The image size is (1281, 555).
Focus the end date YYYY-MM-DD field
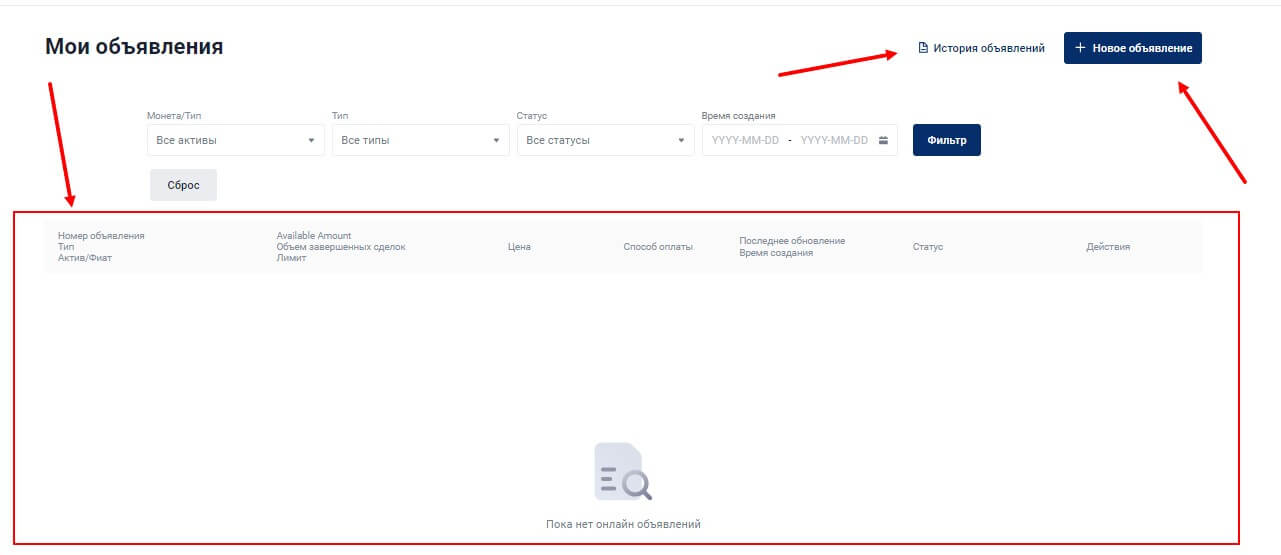click(834, 140)
